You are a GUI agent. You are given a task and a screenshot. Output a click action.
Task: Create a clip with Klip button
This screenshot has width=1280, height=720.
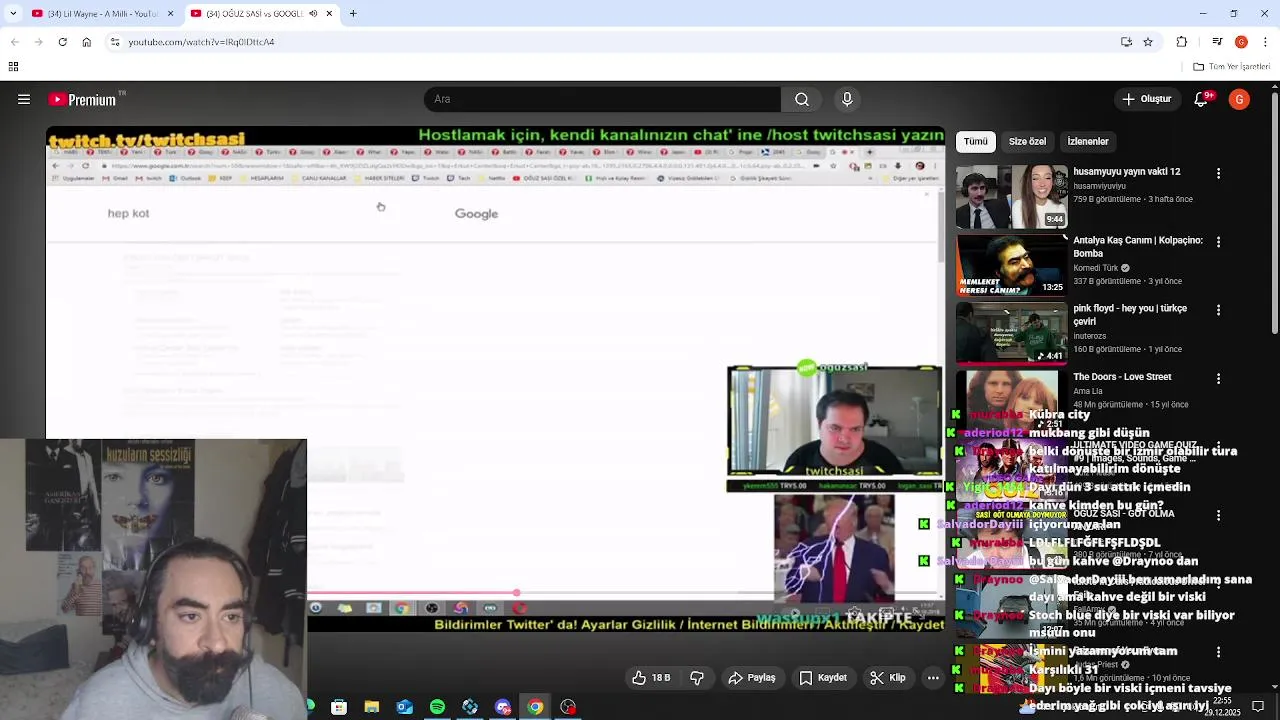(888, 678)
